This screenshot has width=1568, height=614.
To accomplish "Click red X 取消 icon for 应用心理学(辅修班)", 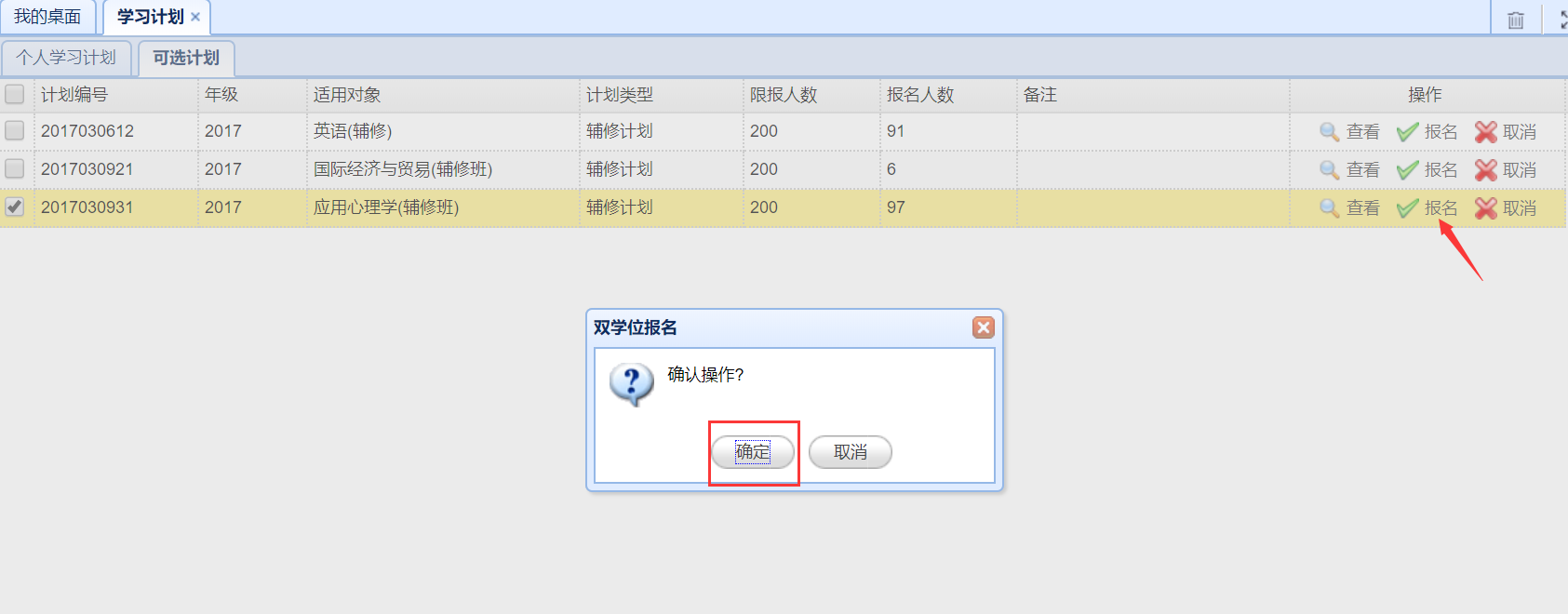I will [x=1486, y=208].
